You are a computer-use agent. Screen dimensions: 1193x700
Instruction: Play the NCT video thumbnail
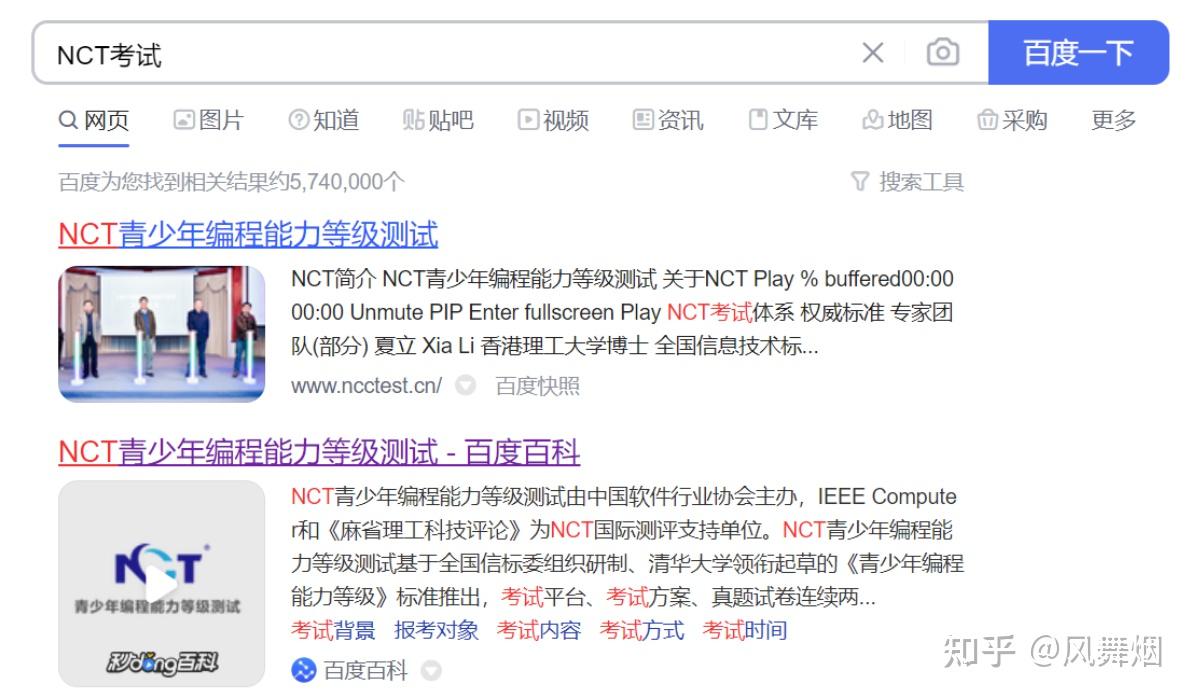(x=160, y=583)
